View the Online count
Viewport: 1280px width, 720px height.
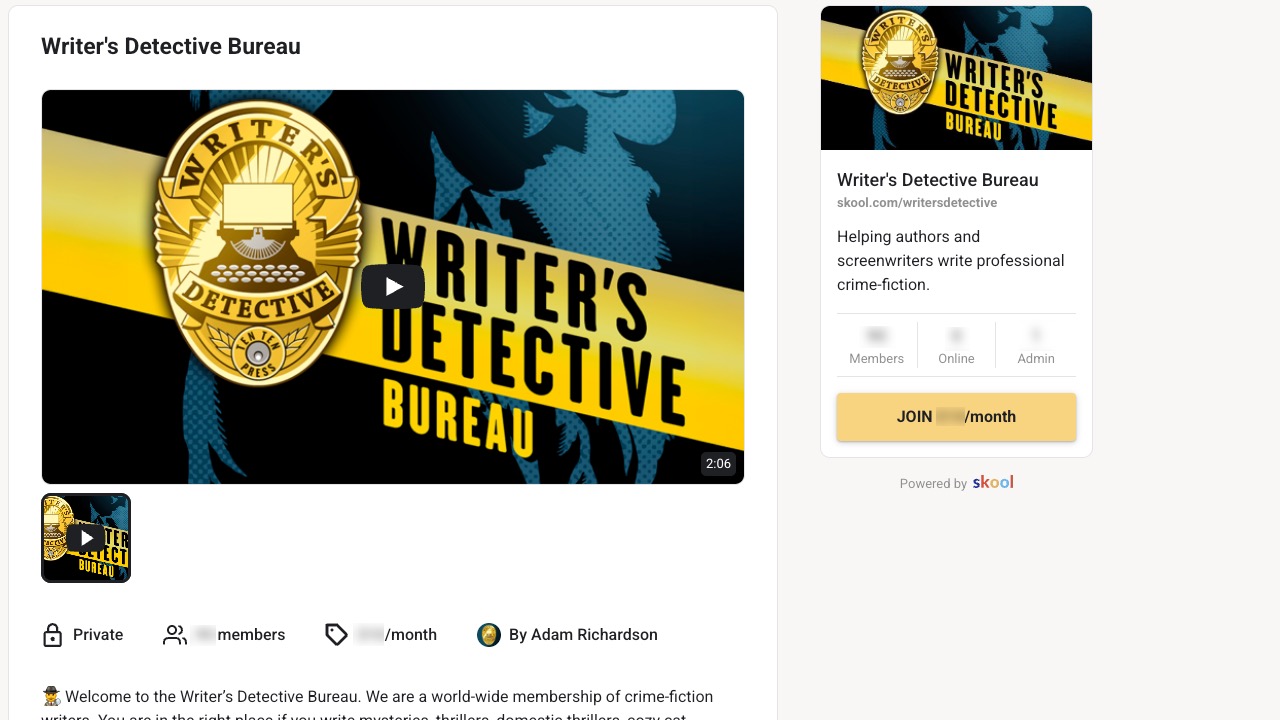pyautogui.click(x=956, y=345)
